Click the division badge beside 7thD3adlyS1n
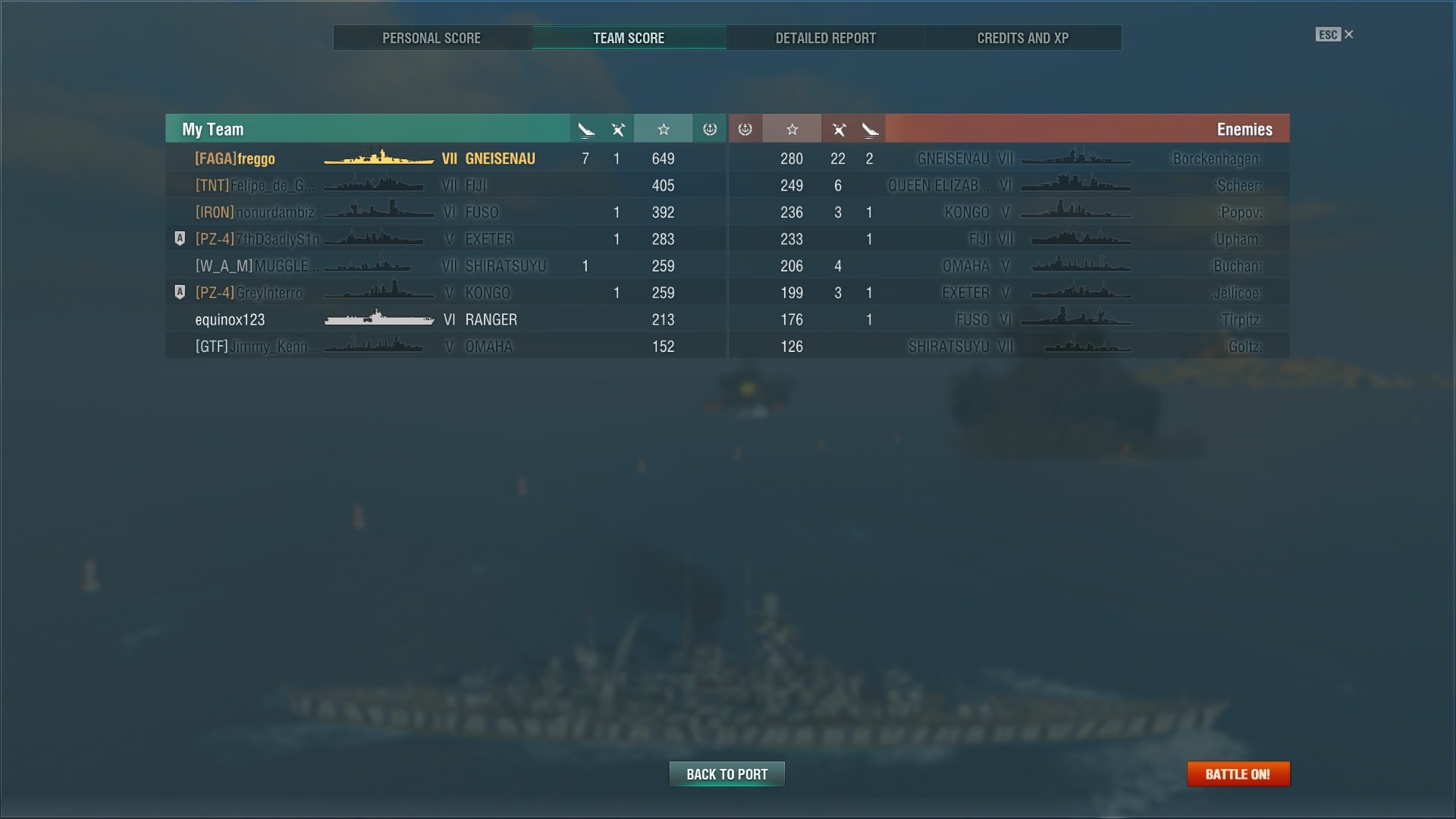Image resolution: width=1456 pixels, height=819 pixels. tap(180, 239)
